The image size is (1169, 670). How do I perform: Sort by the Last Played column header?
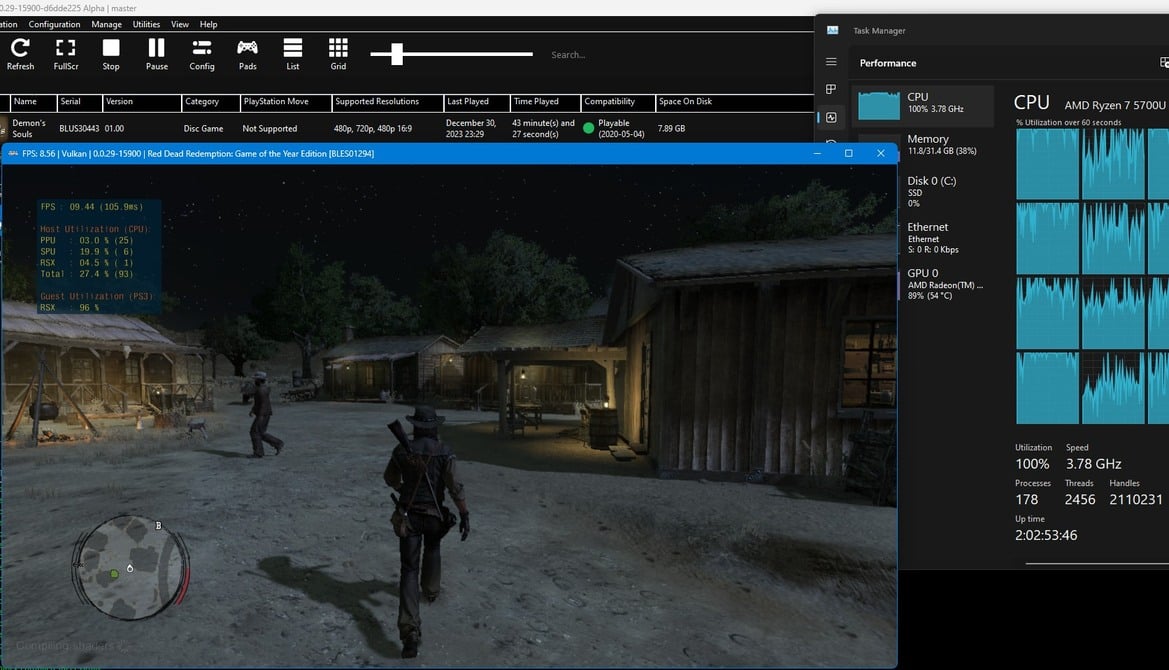click(x=477, y=102)
